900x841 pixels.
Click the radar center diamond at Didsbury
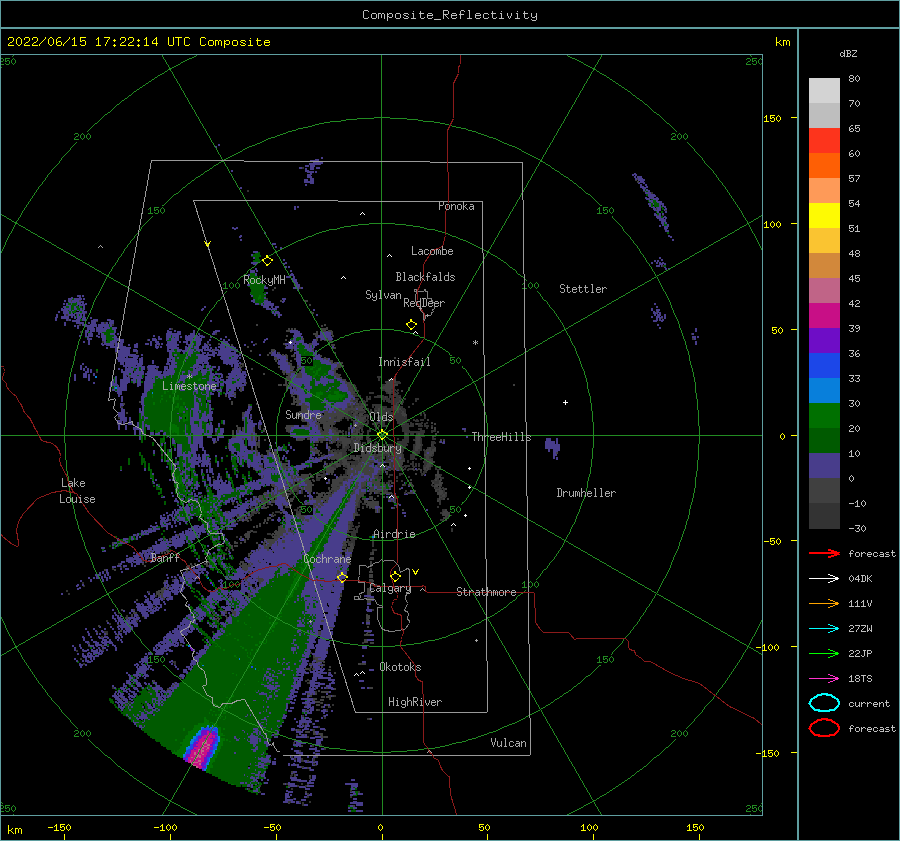coord(382,435)
